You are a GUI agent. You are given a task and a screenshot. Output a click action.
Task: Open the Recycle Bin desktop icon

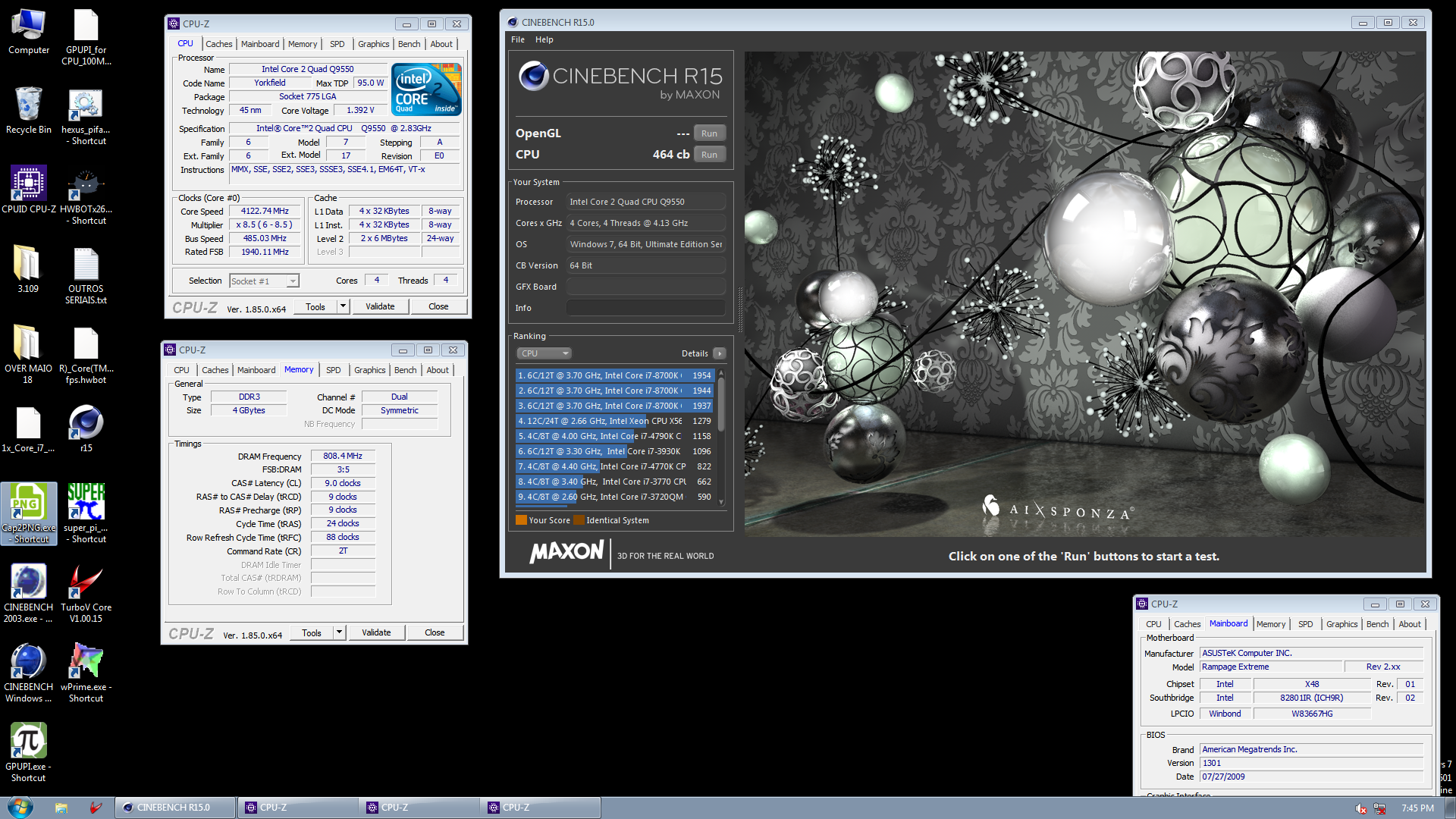29,110
